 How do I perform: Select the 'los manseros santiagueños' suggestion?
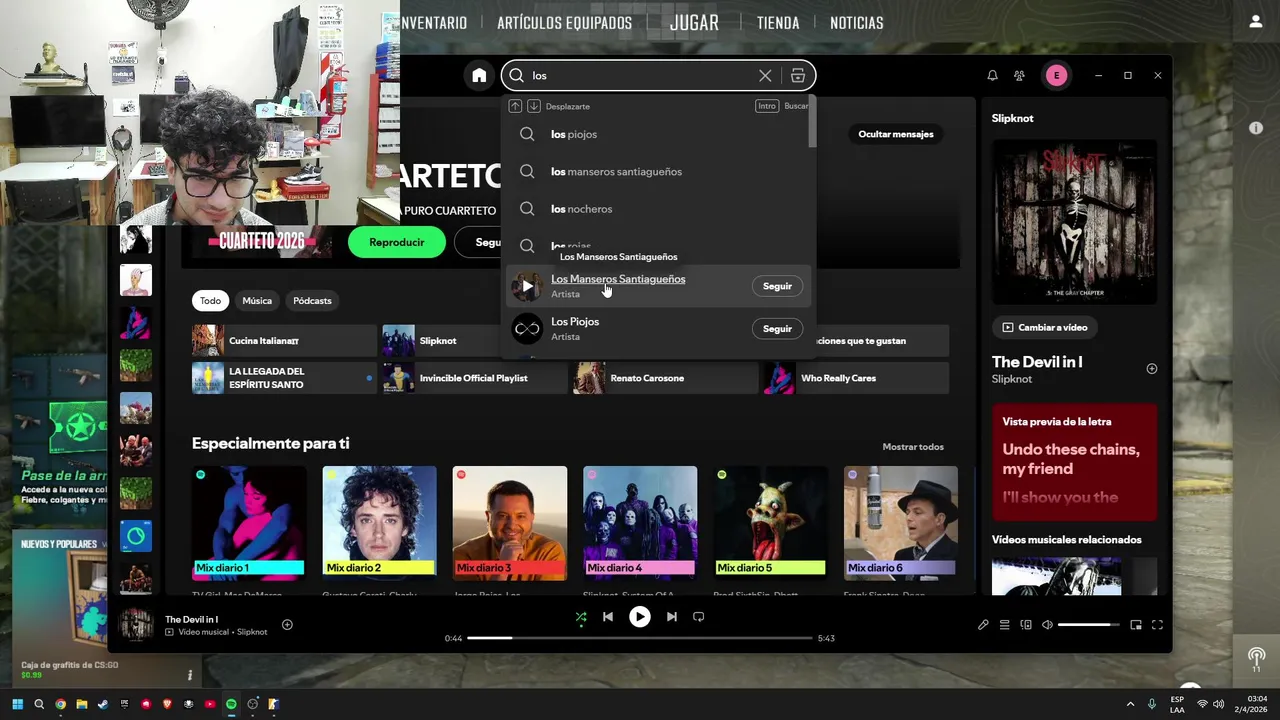pyautogui.click(x=659, y=171)
